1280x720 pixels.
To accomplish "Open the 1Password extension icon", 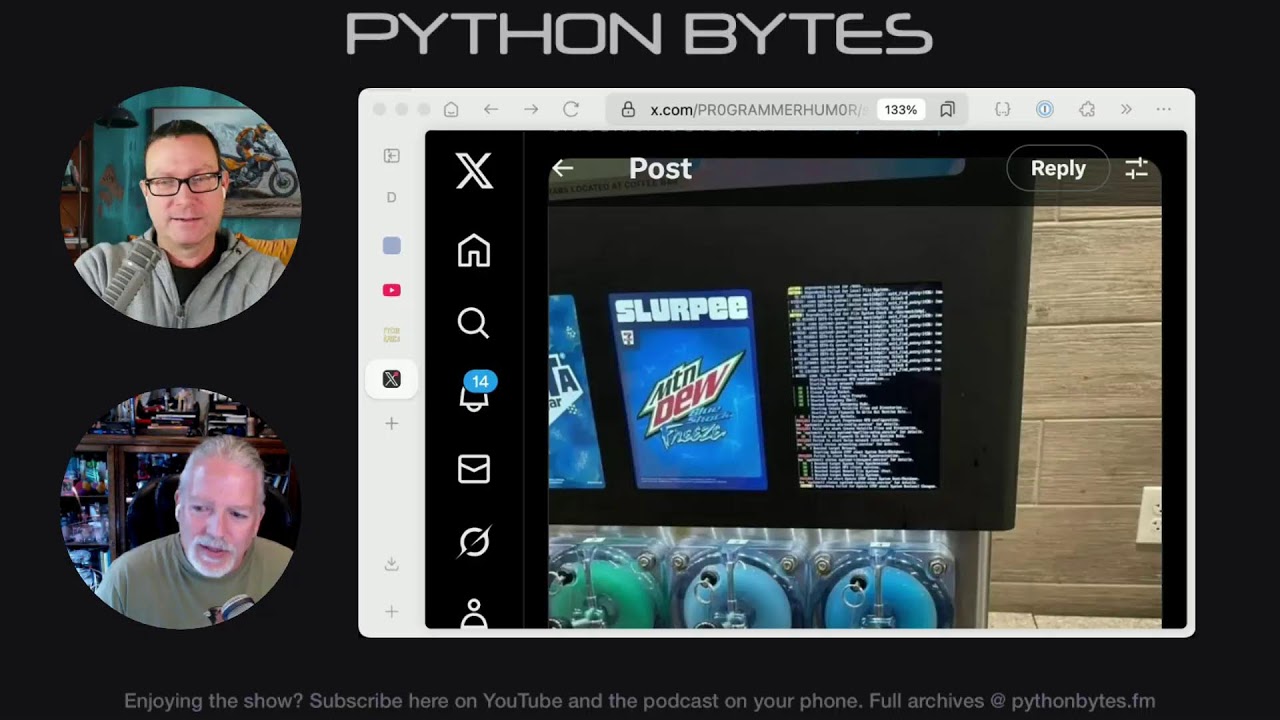I will pos(1044,110).
